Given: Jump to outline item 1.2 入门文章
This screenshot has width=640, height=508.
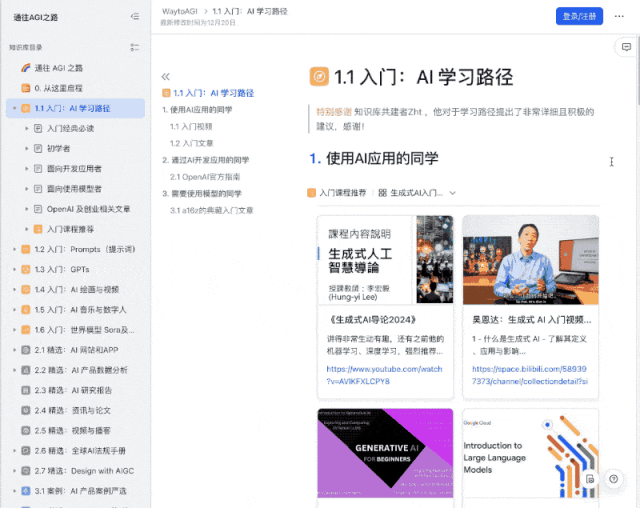Looking at the screenshot, I should pos(191,143).
